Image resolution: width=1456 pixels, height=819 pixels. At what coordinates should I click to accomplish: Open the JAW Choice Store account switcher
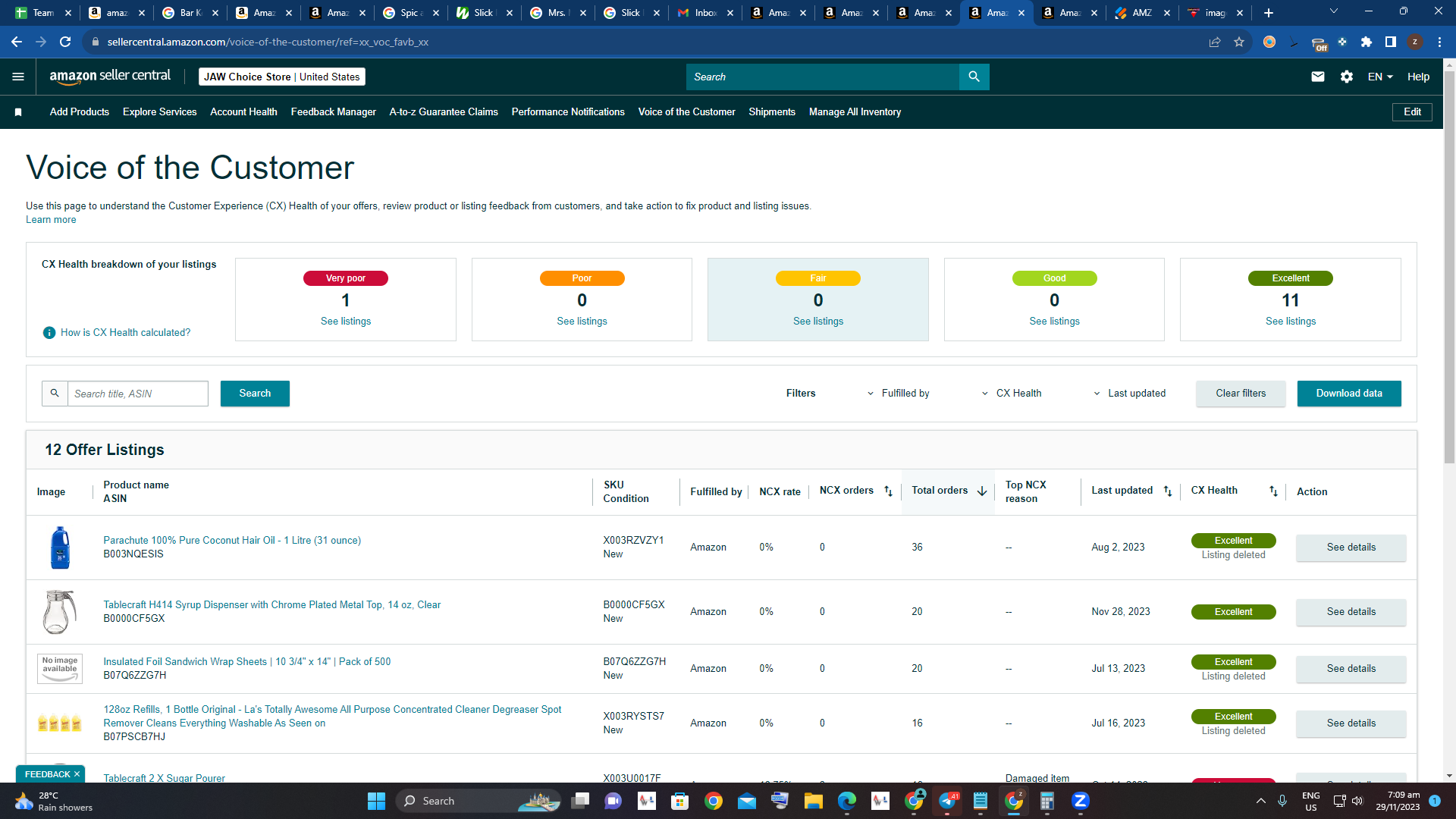[x=282, y=77]
